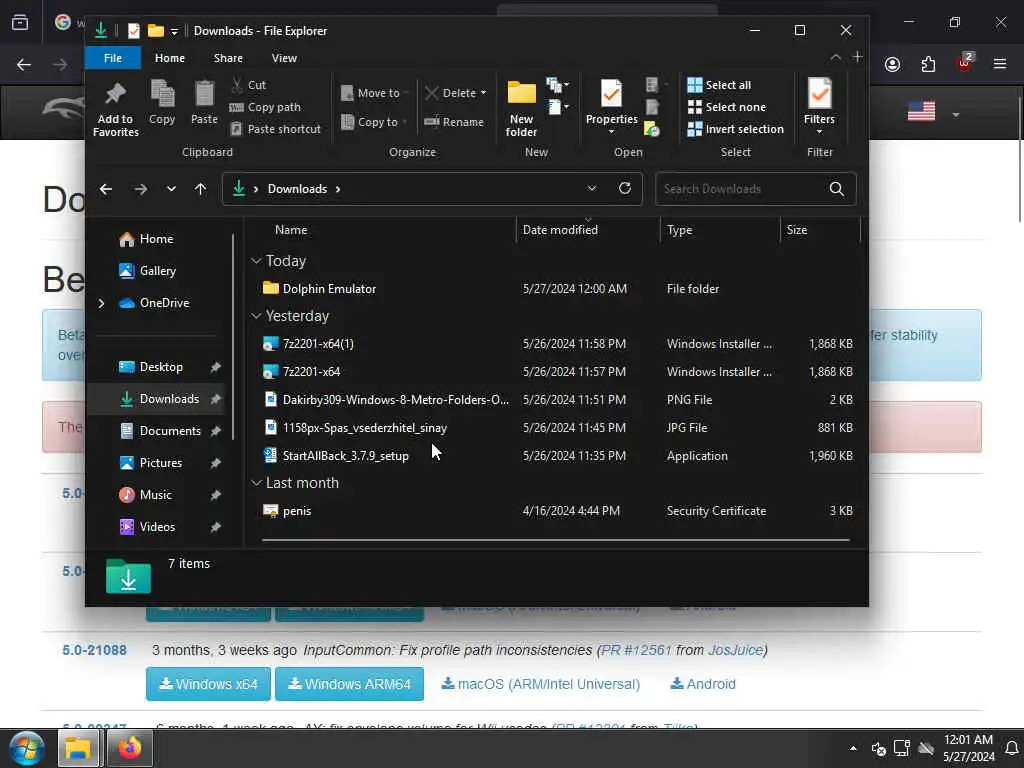Image resolution: width=1024 pixels, height=768 pixels.
Task: Click the back navigation arrow in Explorer
Action: click(x=106, y=189)
